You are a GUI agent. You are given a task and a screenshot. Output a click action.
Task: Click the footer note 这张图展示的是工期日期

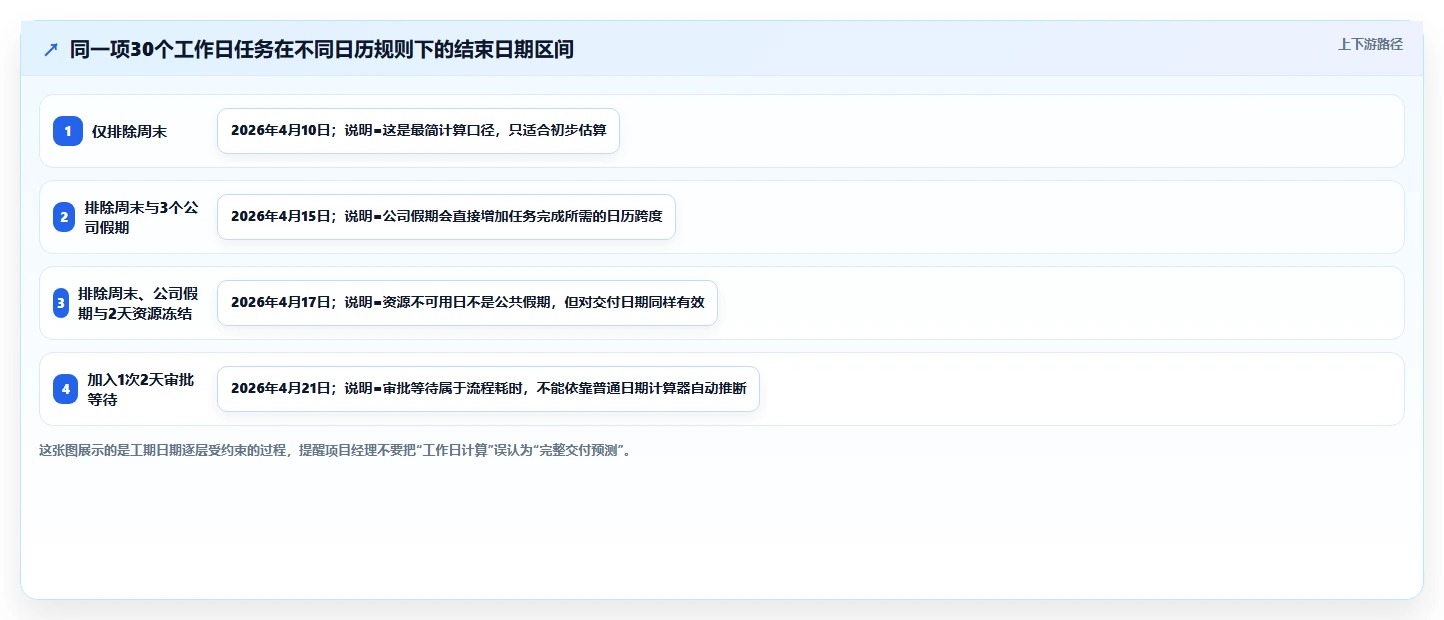pyautogui.click(x=336, y=450)
